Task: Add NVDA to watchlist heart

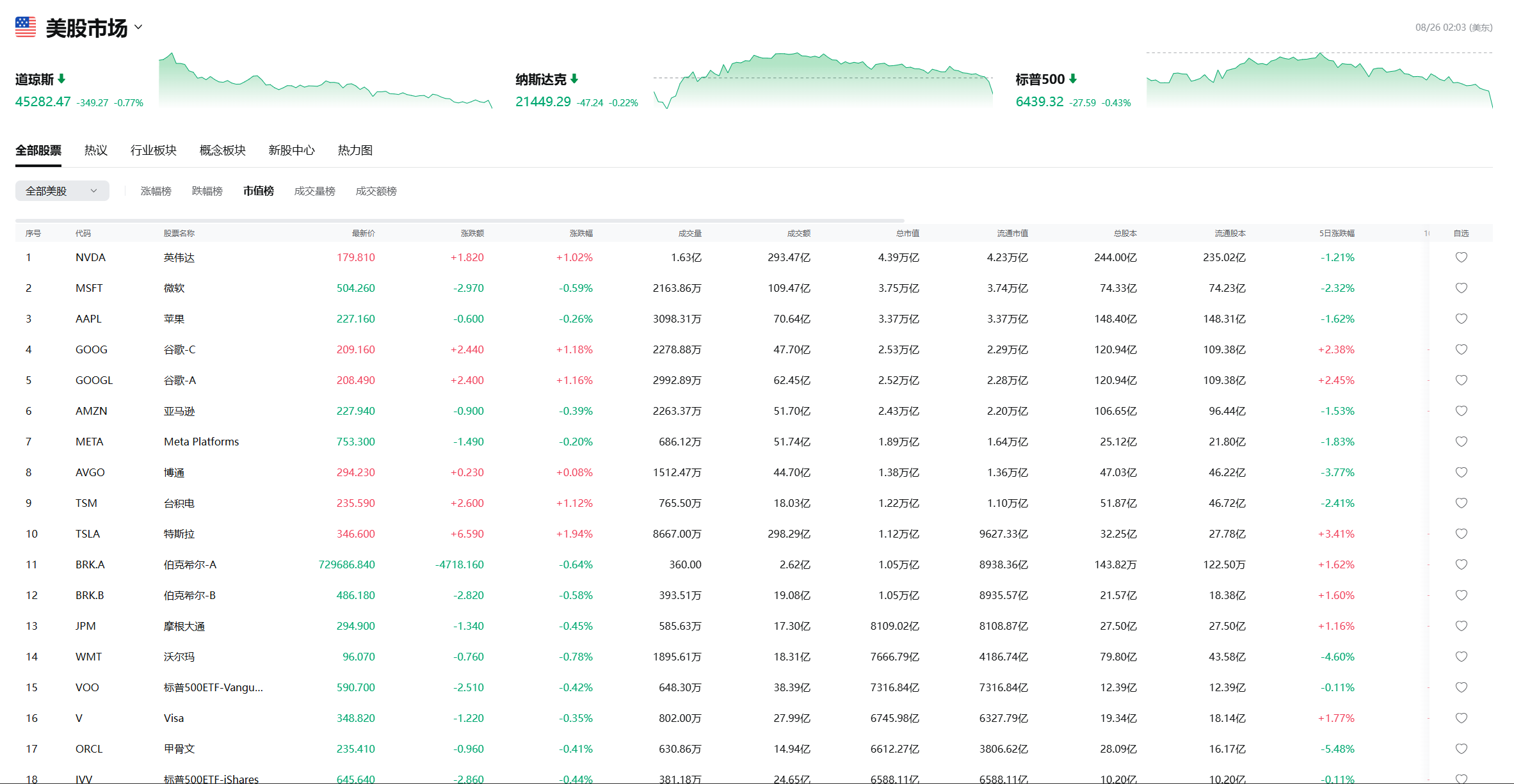Action: point(1462,257)
